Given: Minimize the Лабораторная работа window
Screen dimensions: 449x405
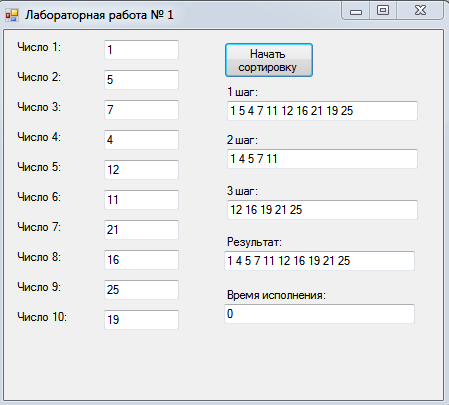Looking at the screenshot, I should click(356, 11).
